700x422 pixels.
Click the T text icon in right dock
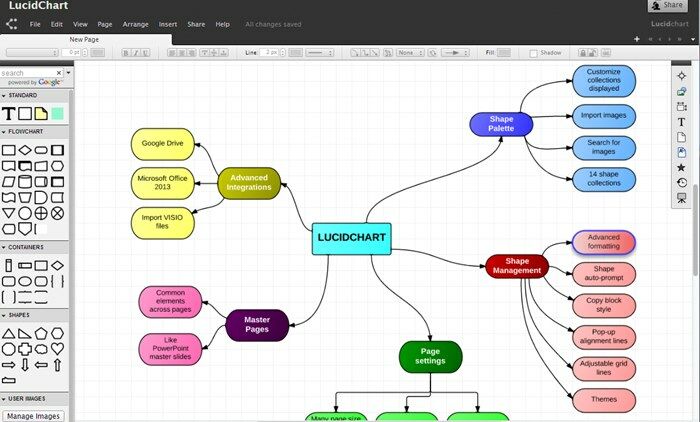pos(681,122)
